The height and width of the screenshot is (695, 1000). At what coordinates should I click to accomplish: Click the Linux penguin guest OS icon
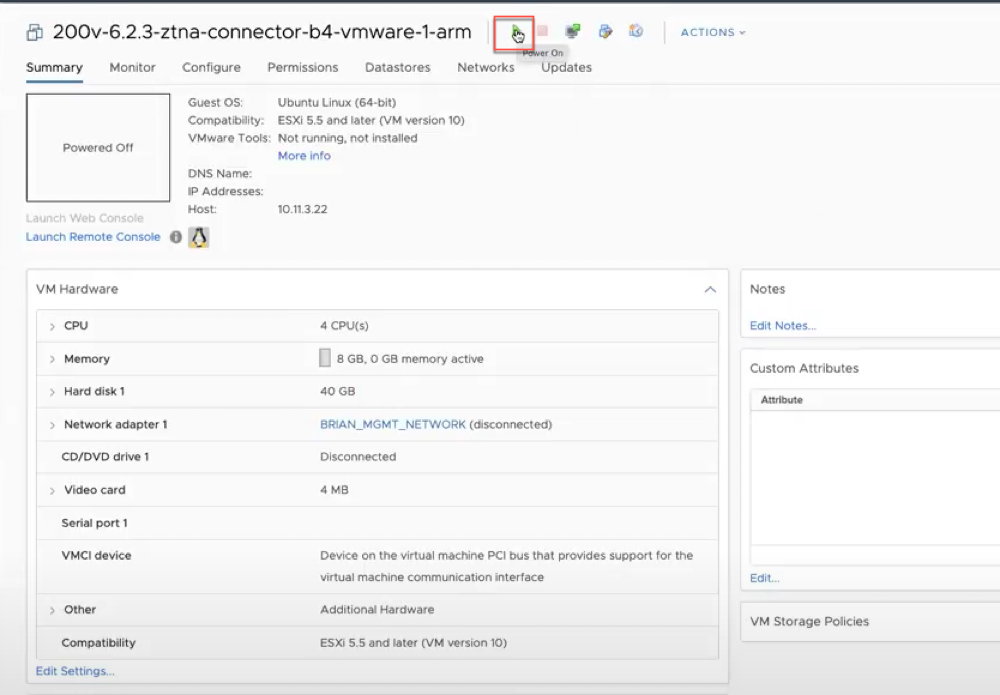199,237
